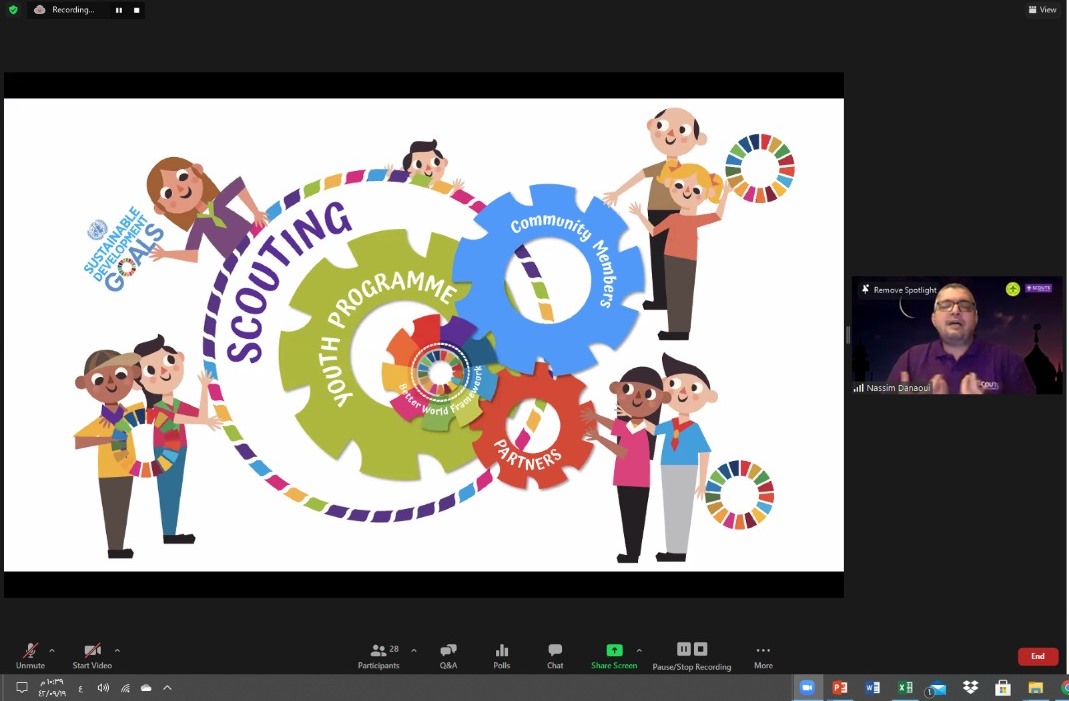1069x701 pixels.
Task: Expand audio options arrow beside Unmute
Action: tap(52, 650)
